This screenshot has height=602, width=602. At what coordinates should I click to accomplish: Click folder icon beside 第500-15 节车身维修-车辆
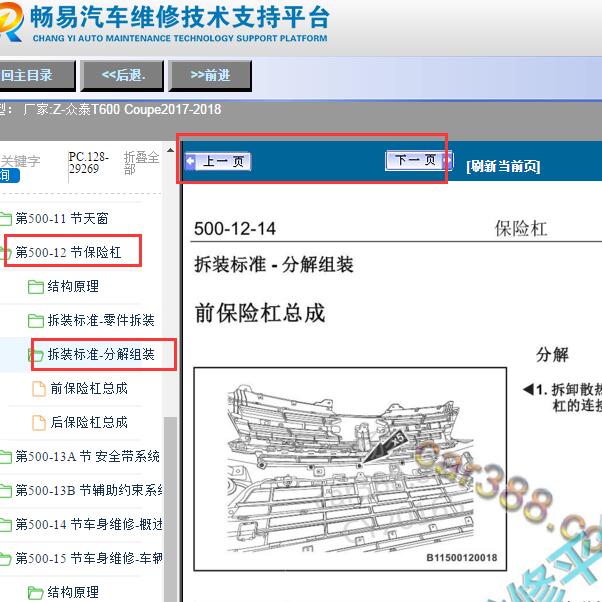tap(5, 559)
